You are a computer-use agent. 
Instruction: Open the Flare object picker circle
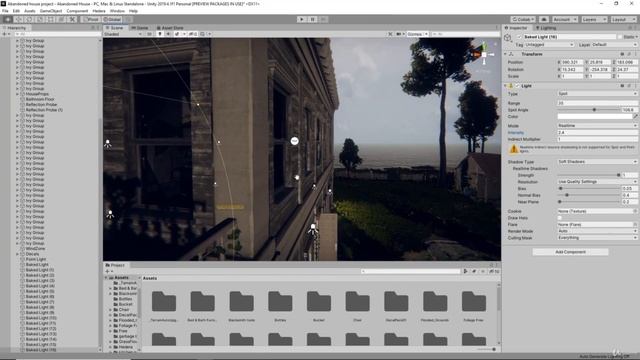635,224
